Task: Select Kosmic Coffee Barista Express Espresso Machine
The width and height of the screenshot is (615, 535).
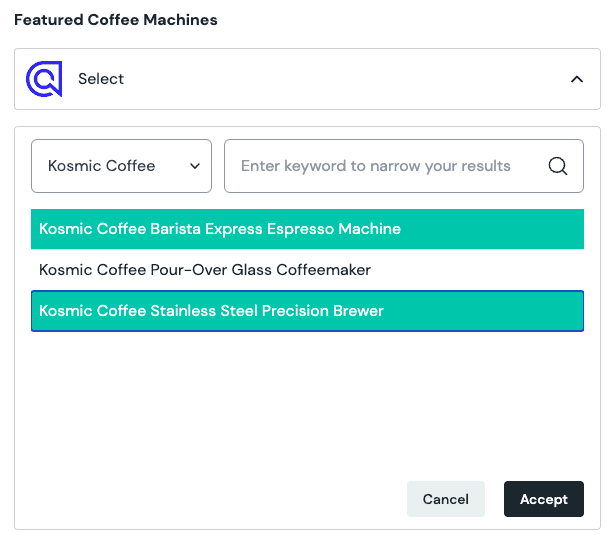Action: pyautogui.click(x=308, y=229)
